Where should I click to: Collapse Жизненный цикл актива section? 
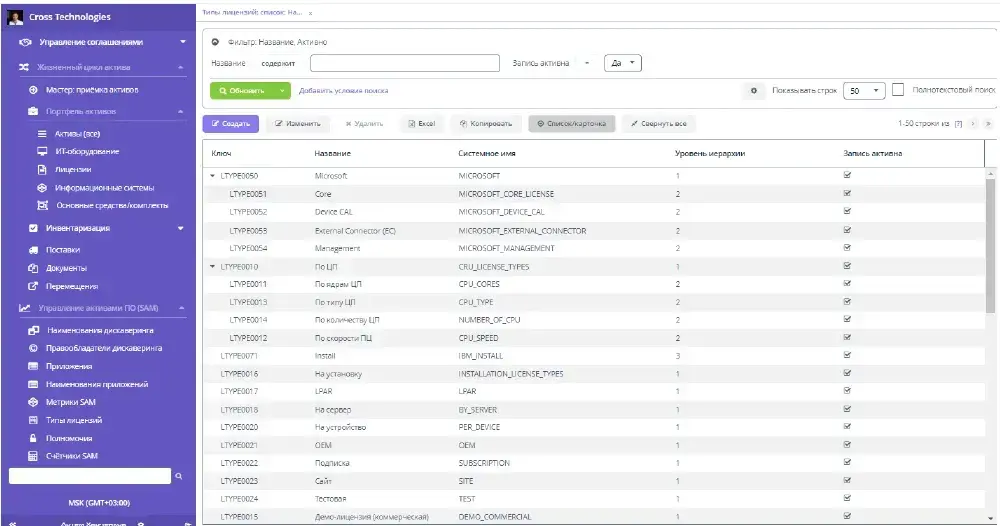(181, 67)
